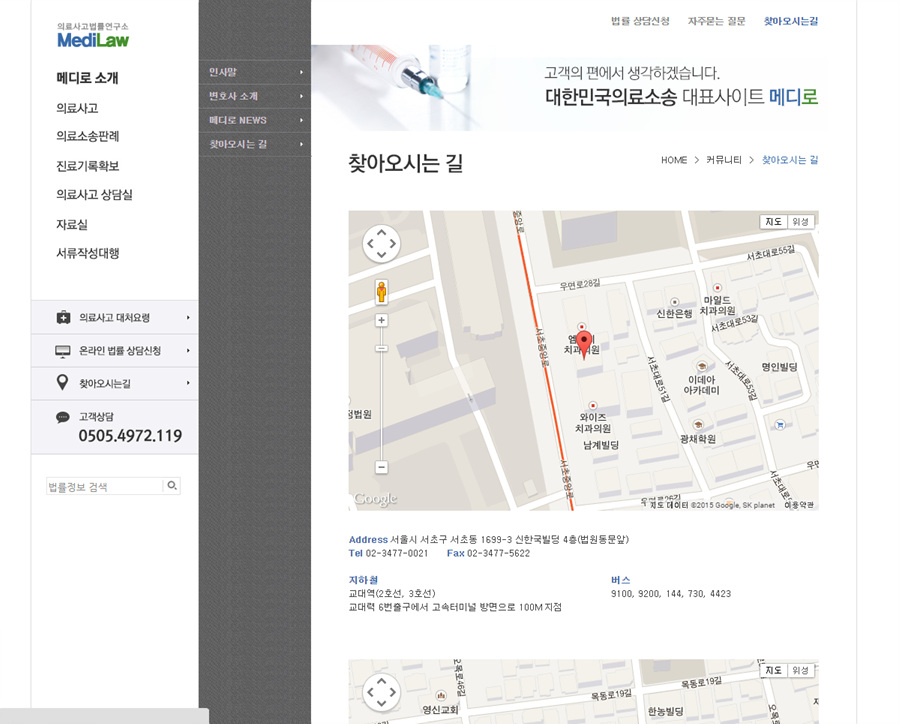900x724 pixels.
Task: Click the first map's pan control circle
Action: coord(381,244)
